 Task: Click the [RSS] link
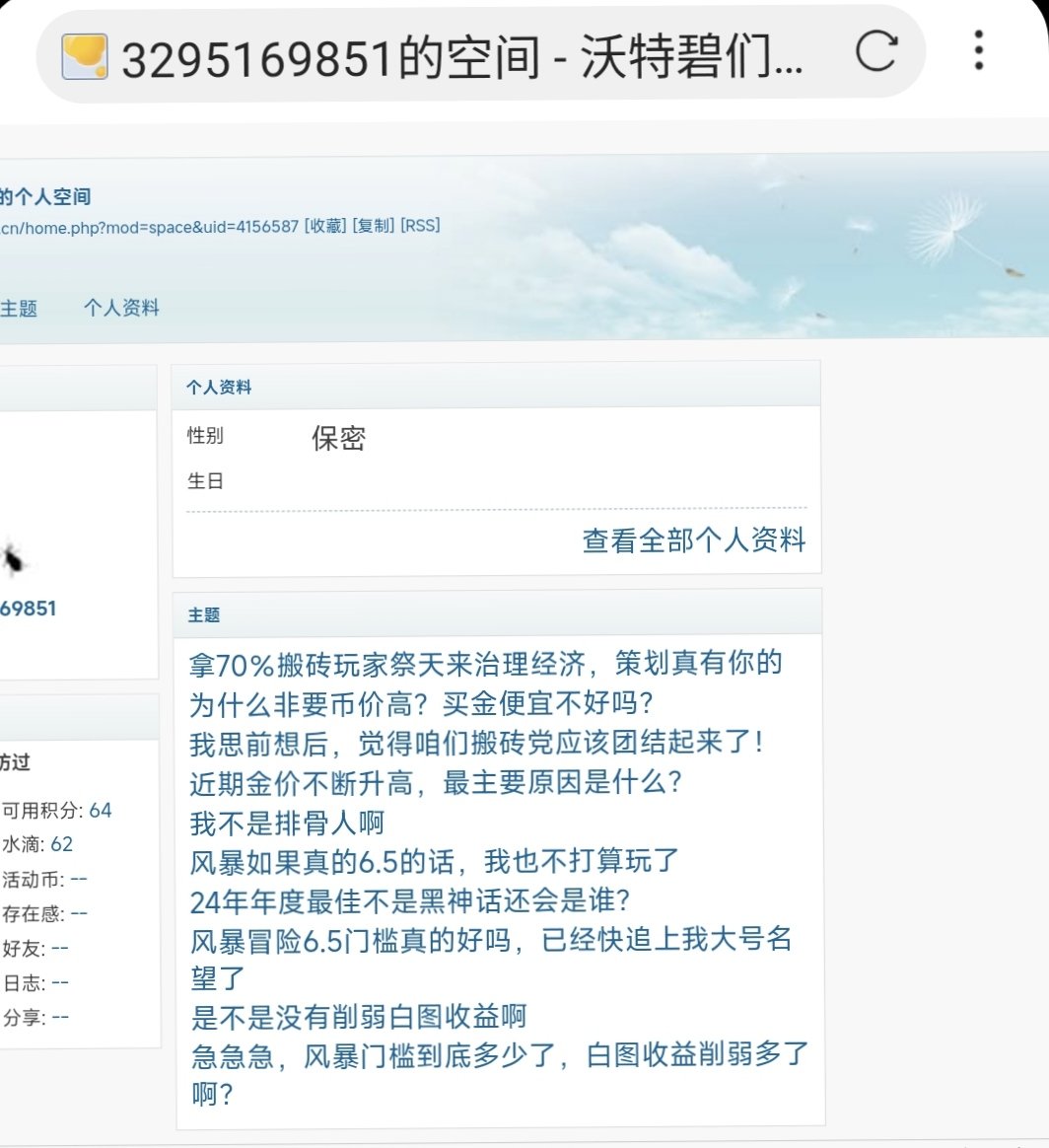420,226
